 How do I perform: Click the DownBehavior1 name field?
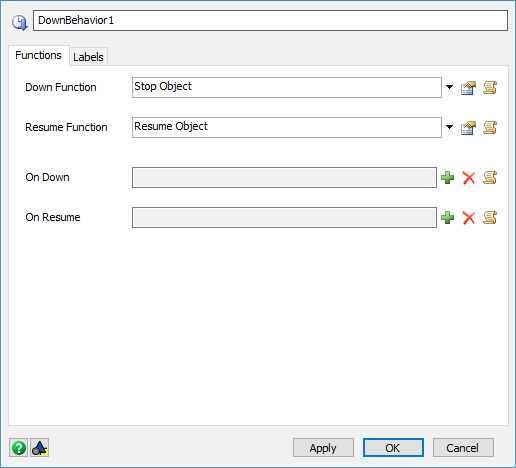click(x=270, y=21)
